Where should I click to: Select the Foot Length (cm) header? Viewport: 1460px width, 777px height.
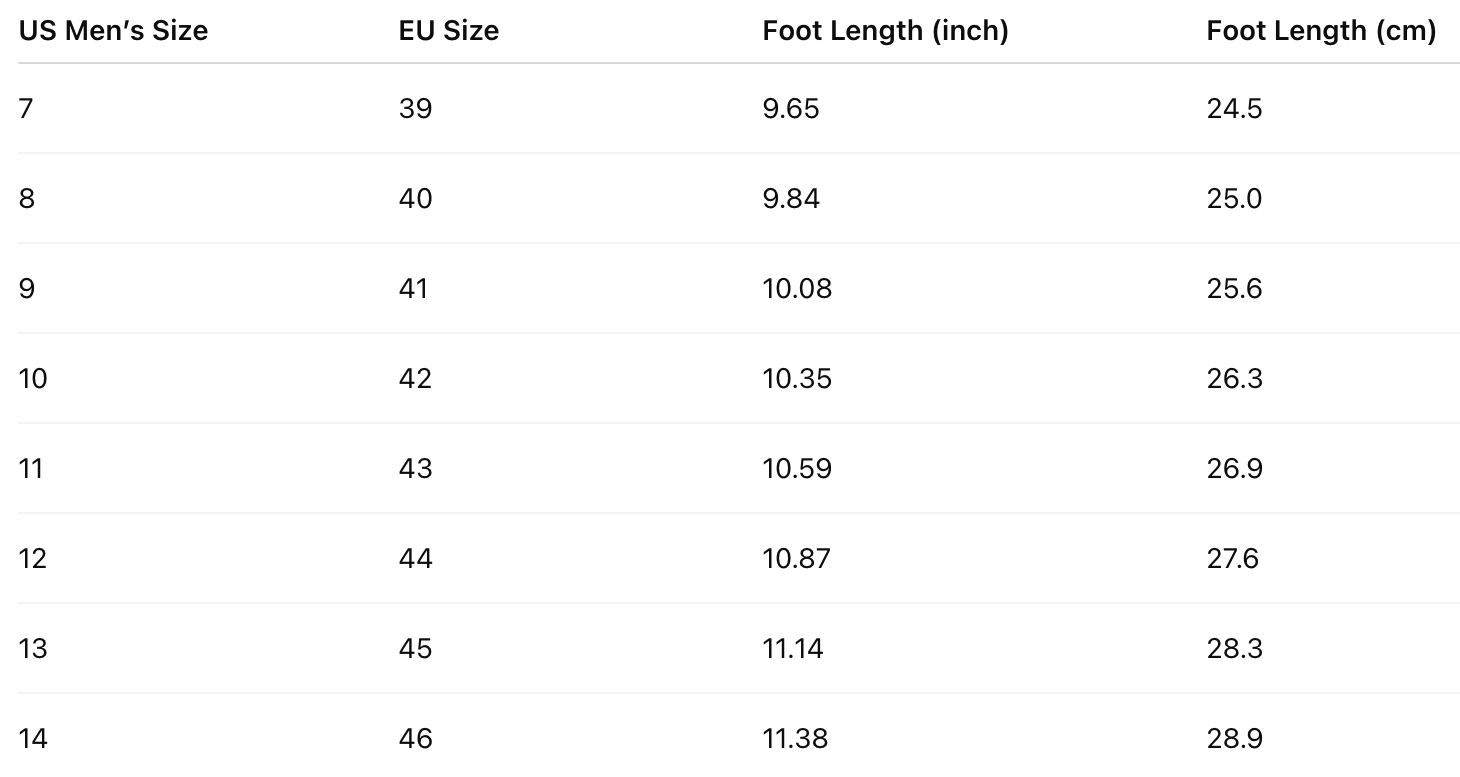tap(1320, 31)
